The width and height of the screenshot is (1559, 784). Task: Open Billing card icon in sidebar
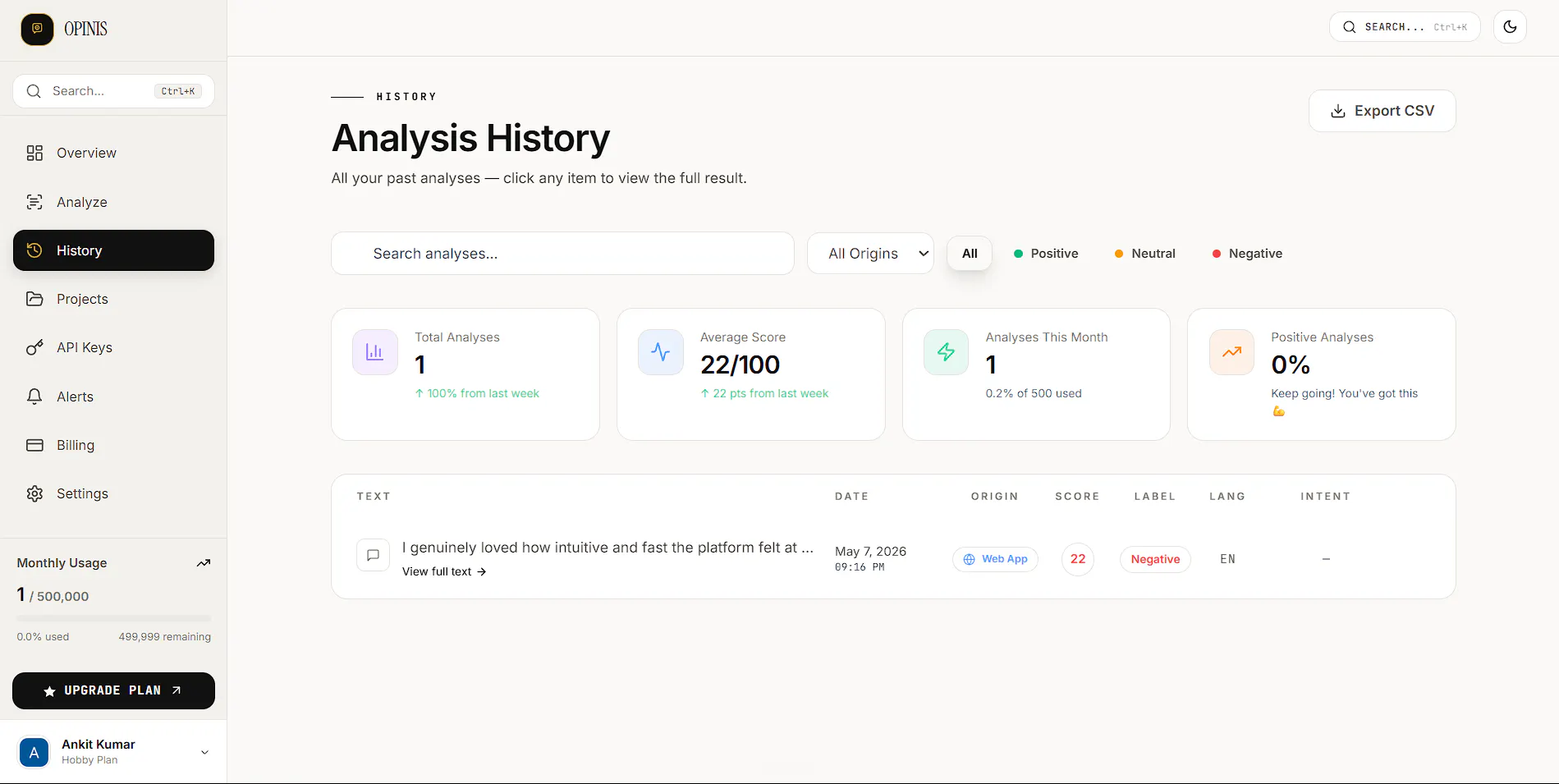(x=34, y=445)
